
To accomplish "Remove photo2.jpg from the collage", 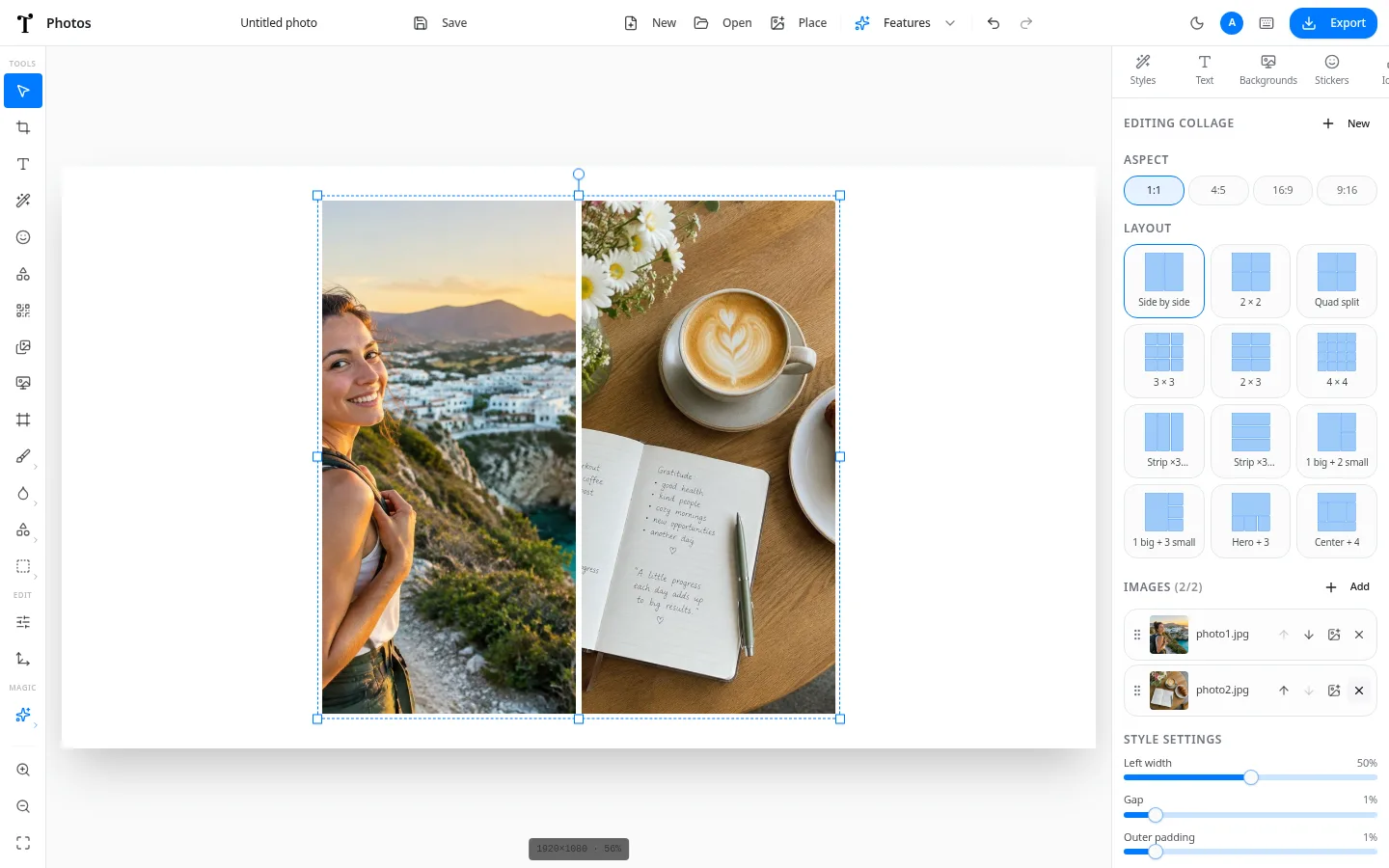I will click(x=1359, y=691).
